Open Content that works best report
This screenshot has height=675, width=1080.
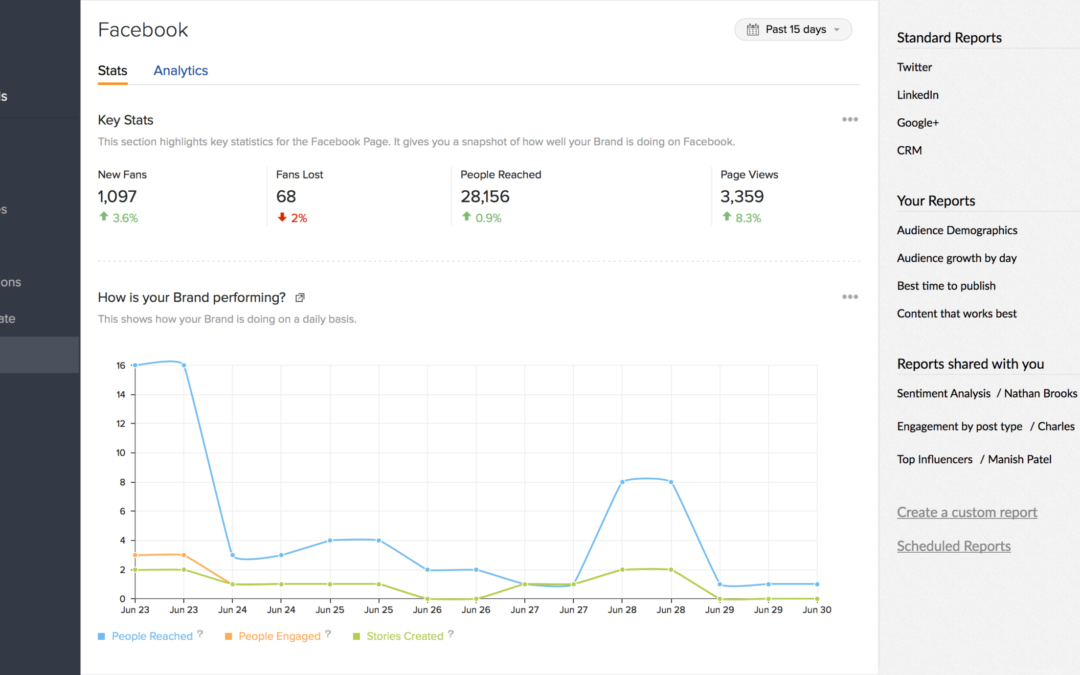pyautogui.click(x=957, y=313)
